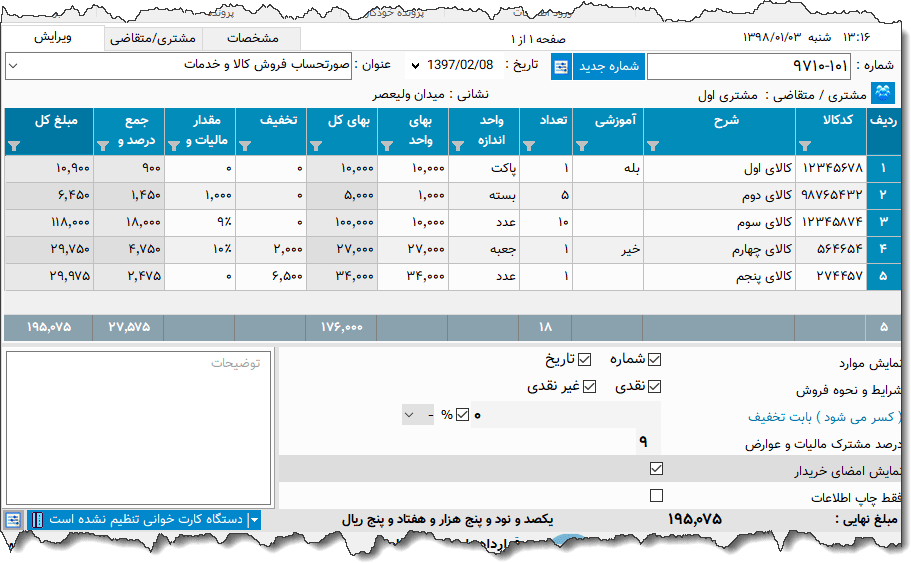Viewport: 911px width, 563px height.
Task: Toggle the تاریخ checkbox
Action: [x=585, y=360]
